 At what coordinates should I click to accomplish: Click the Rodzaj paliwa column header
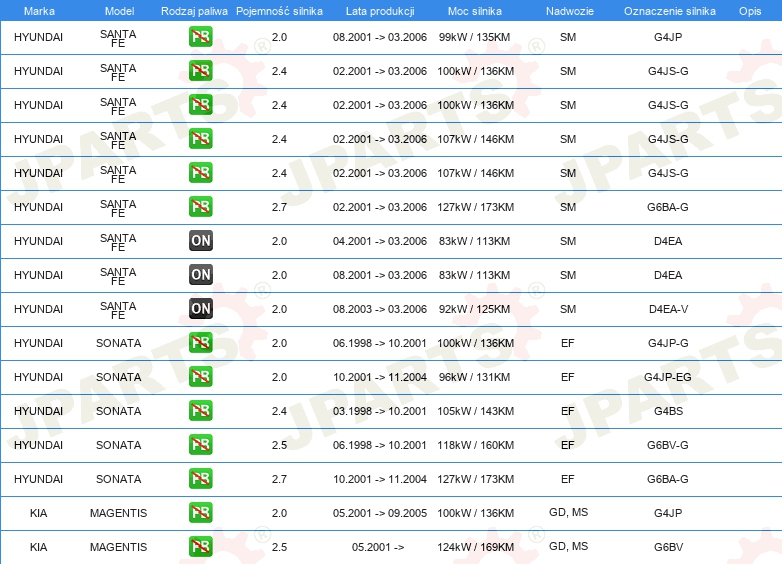click(x=194, y=11)
